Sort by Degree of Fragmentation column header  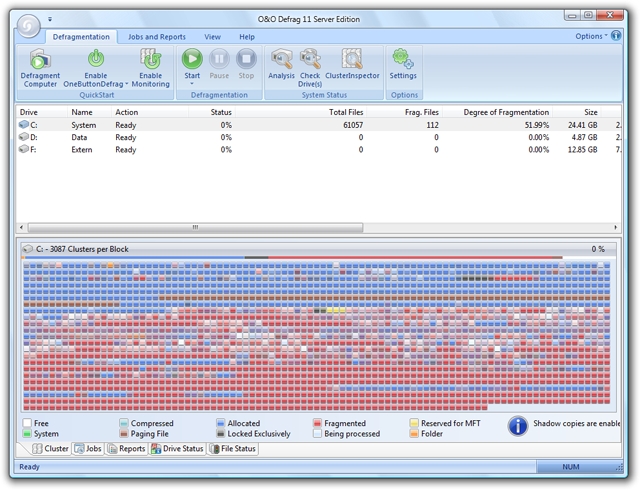click(506, 112)
